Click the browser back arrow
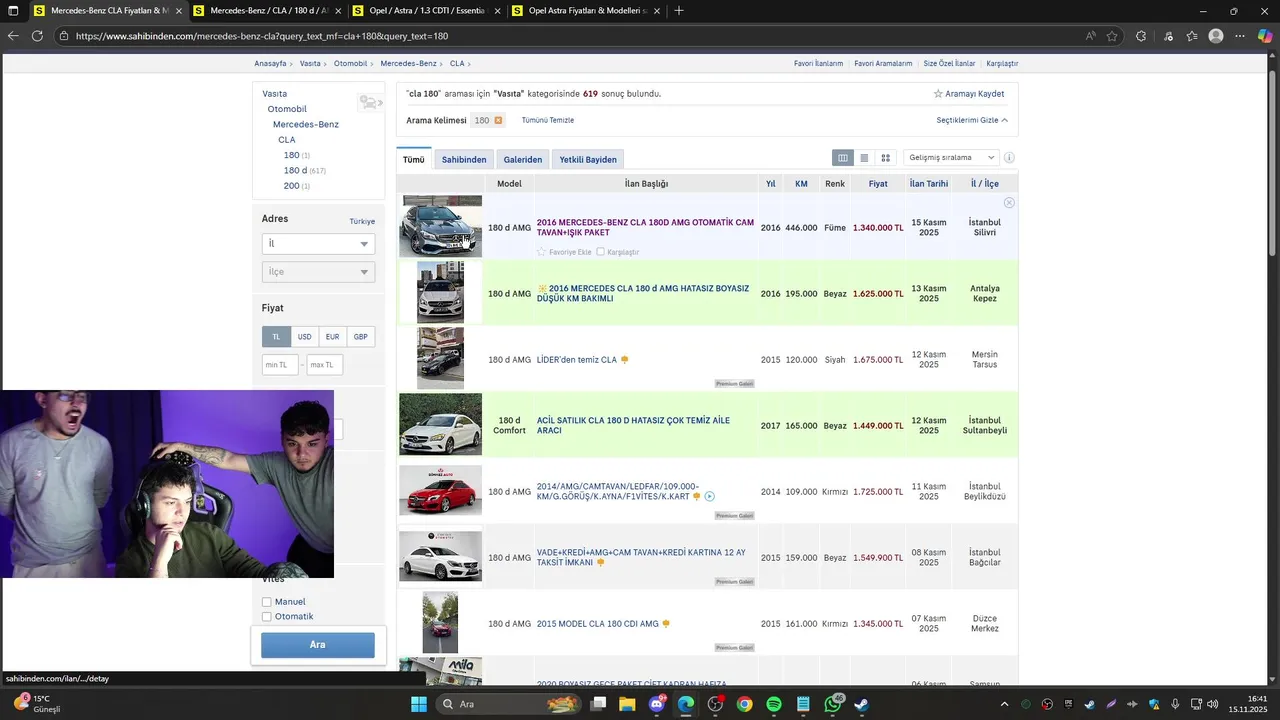This screenshot has width=1280, height=720. coord(13,36)
